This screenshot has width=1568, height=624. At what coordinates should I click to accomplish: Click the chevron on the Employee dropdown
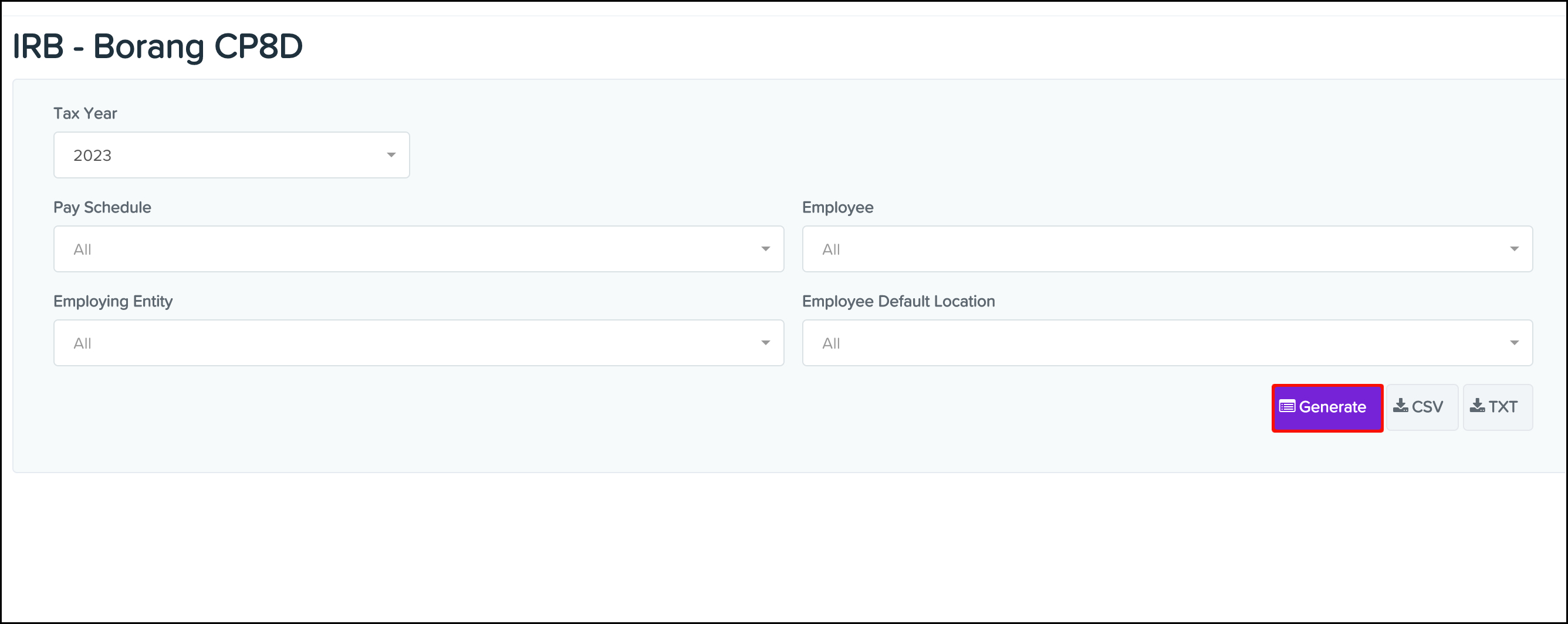click(1516, 248)
